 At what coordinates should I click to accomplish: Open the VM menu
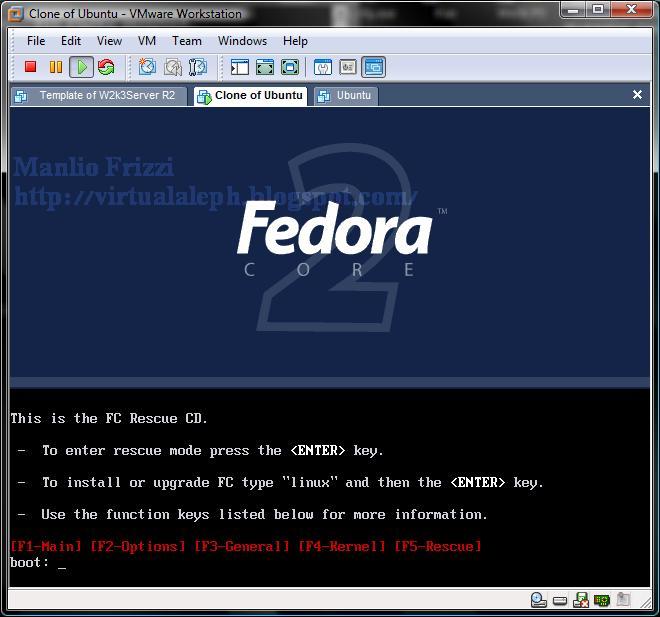147,41
